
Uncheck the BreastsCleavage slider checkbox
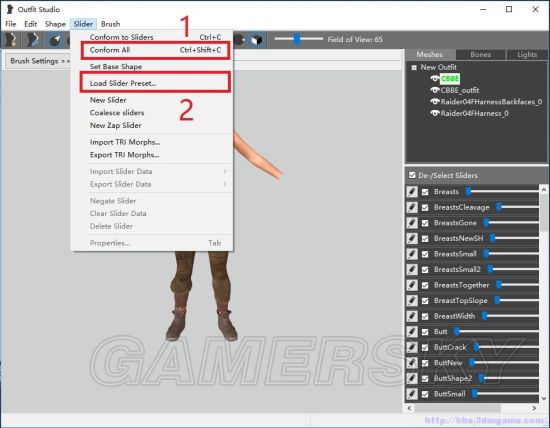coord(425,207)
